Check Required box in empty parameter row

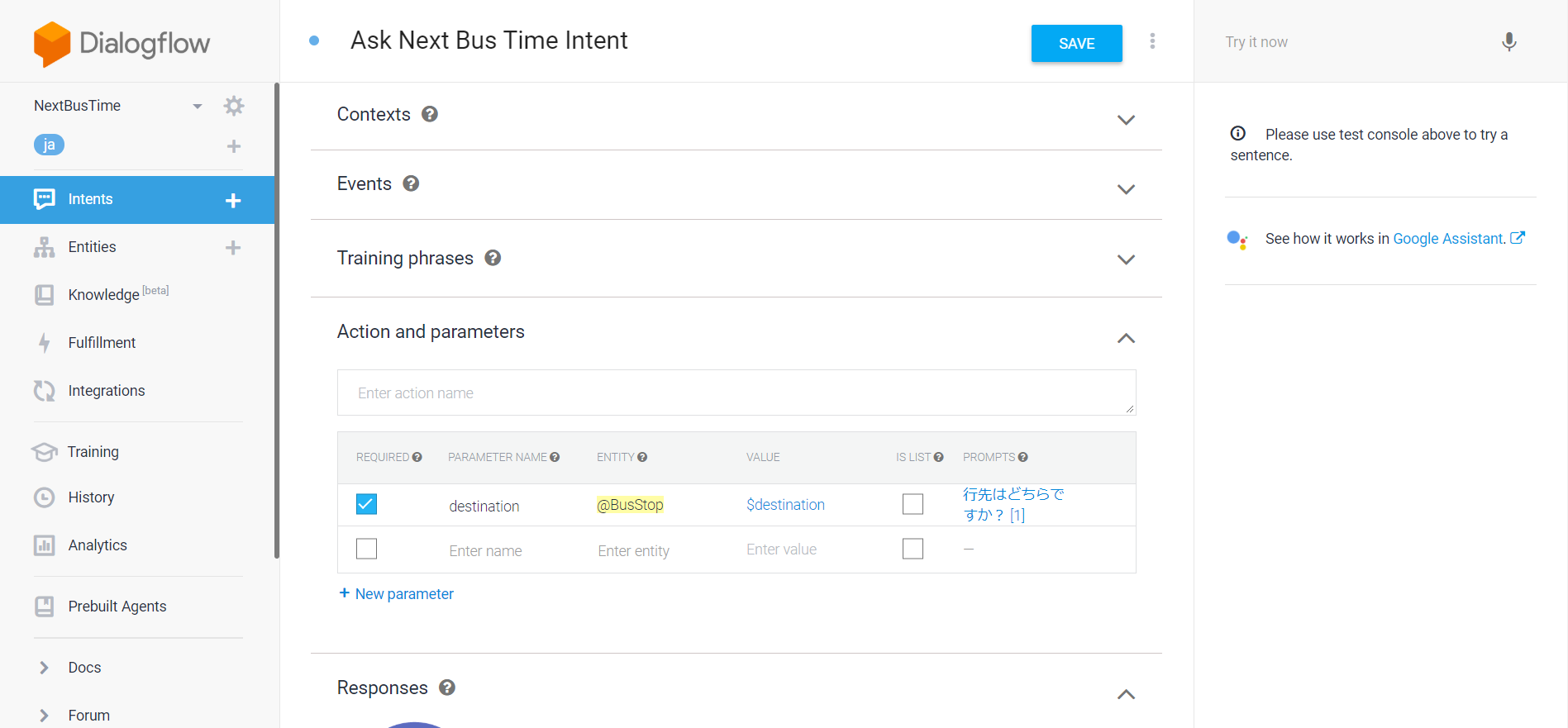click(x=366, y=549)
